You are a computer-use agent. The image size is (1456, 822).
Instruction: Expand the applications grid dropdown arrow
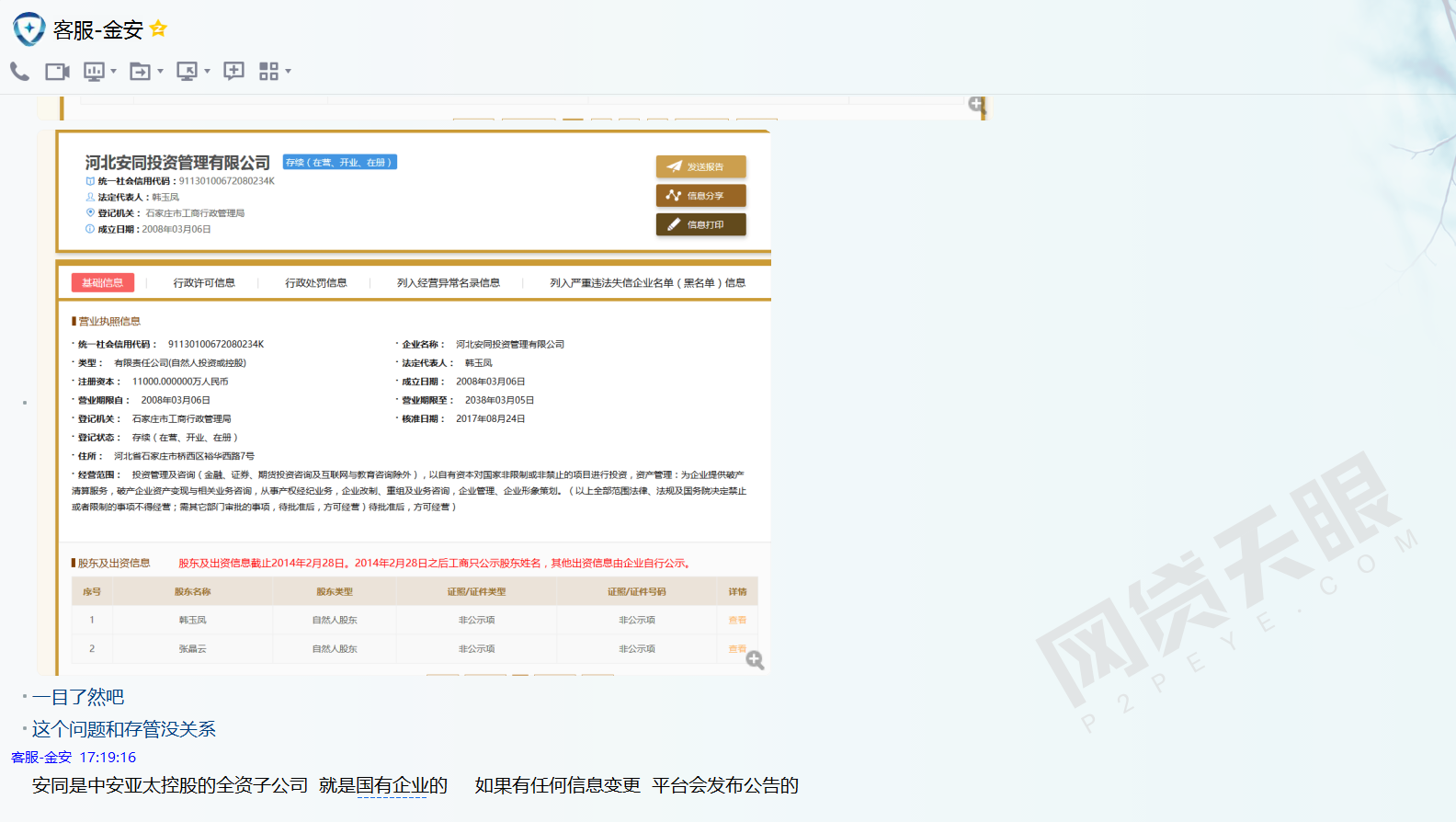[x=289, y=71]
